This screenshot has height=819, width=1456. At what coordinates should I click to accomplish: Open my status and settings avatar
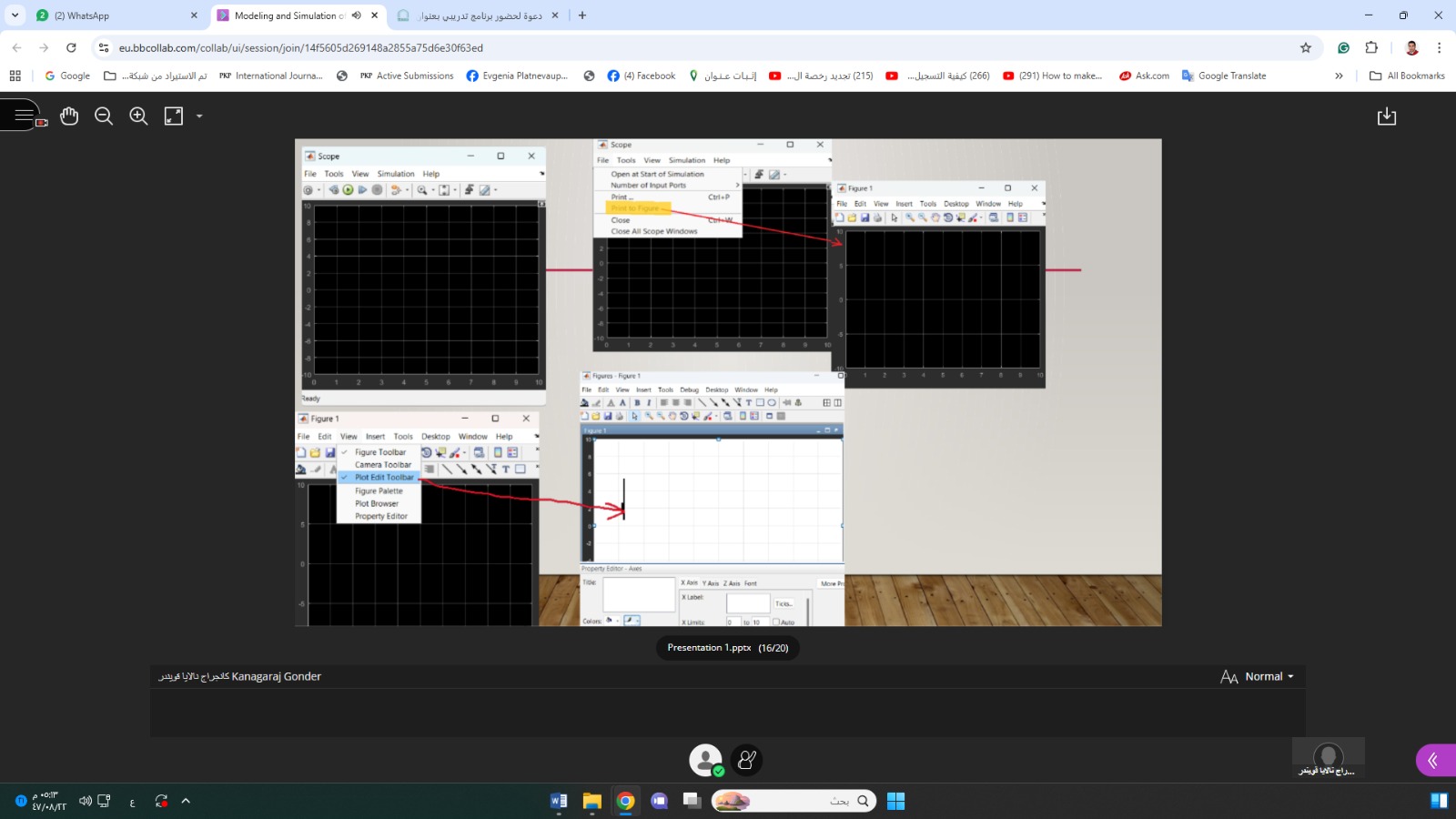[705, 760]
